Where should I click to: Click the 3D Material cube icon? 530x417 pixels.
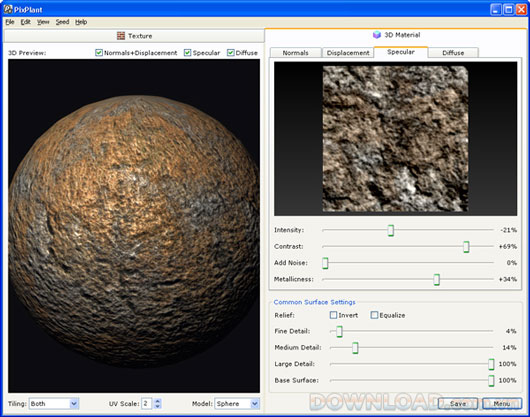[x=377, y=35]
